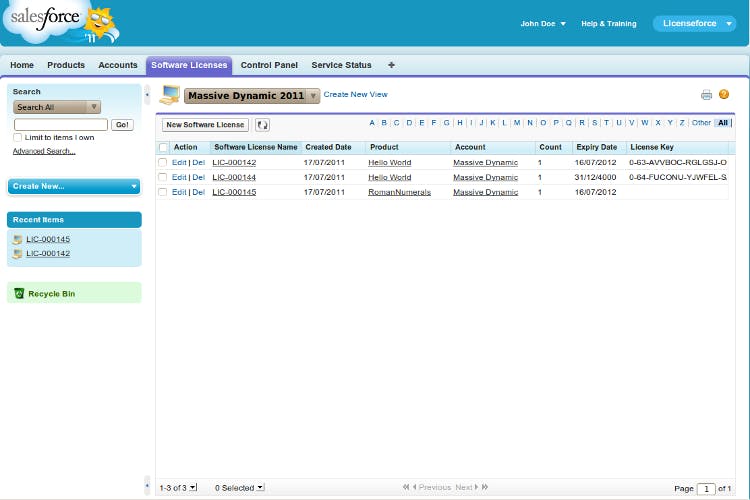Sort by Expiry Date column header

pos(596,147)
